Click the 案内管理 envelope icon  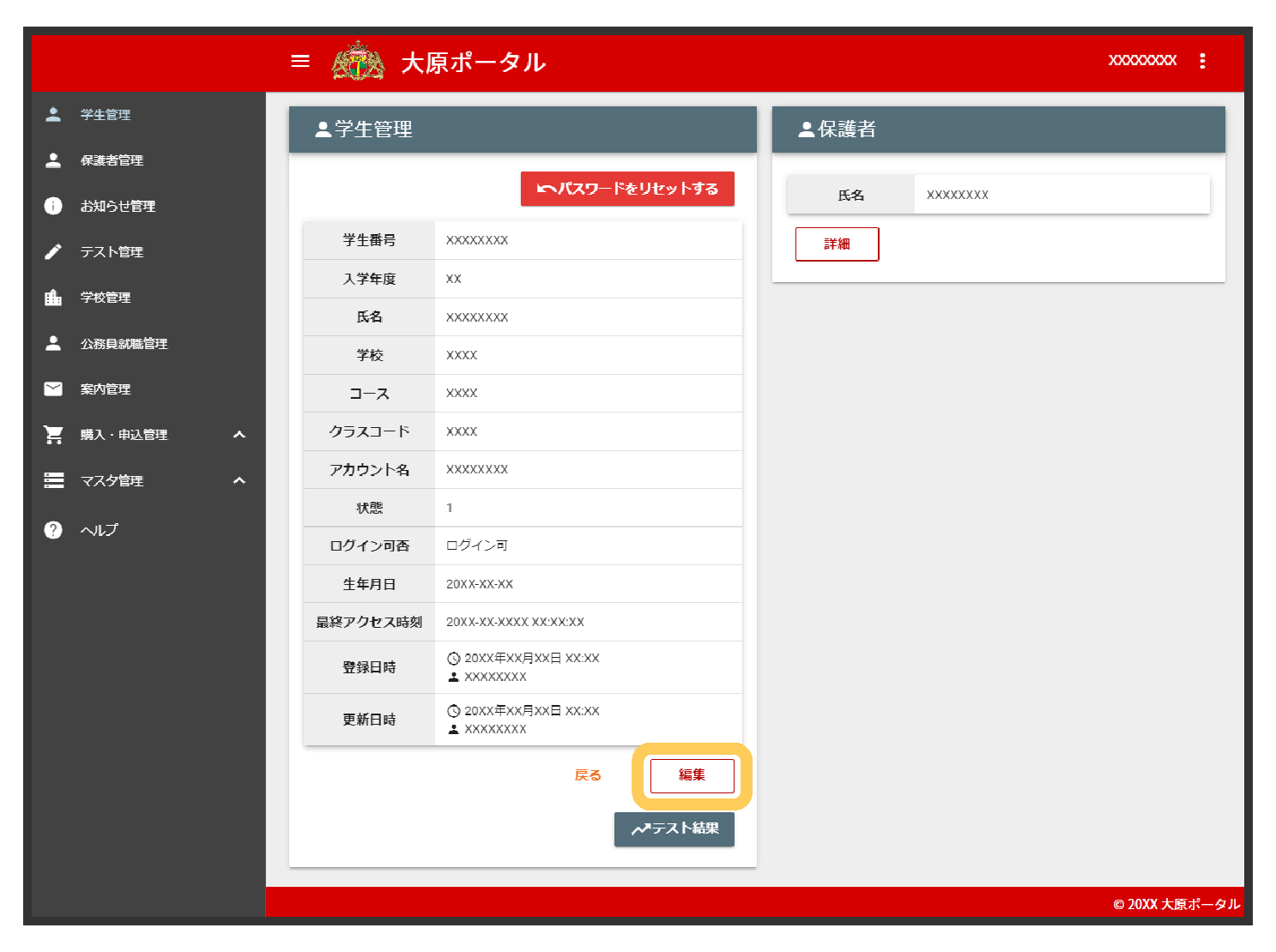click(x=53, y=389)
